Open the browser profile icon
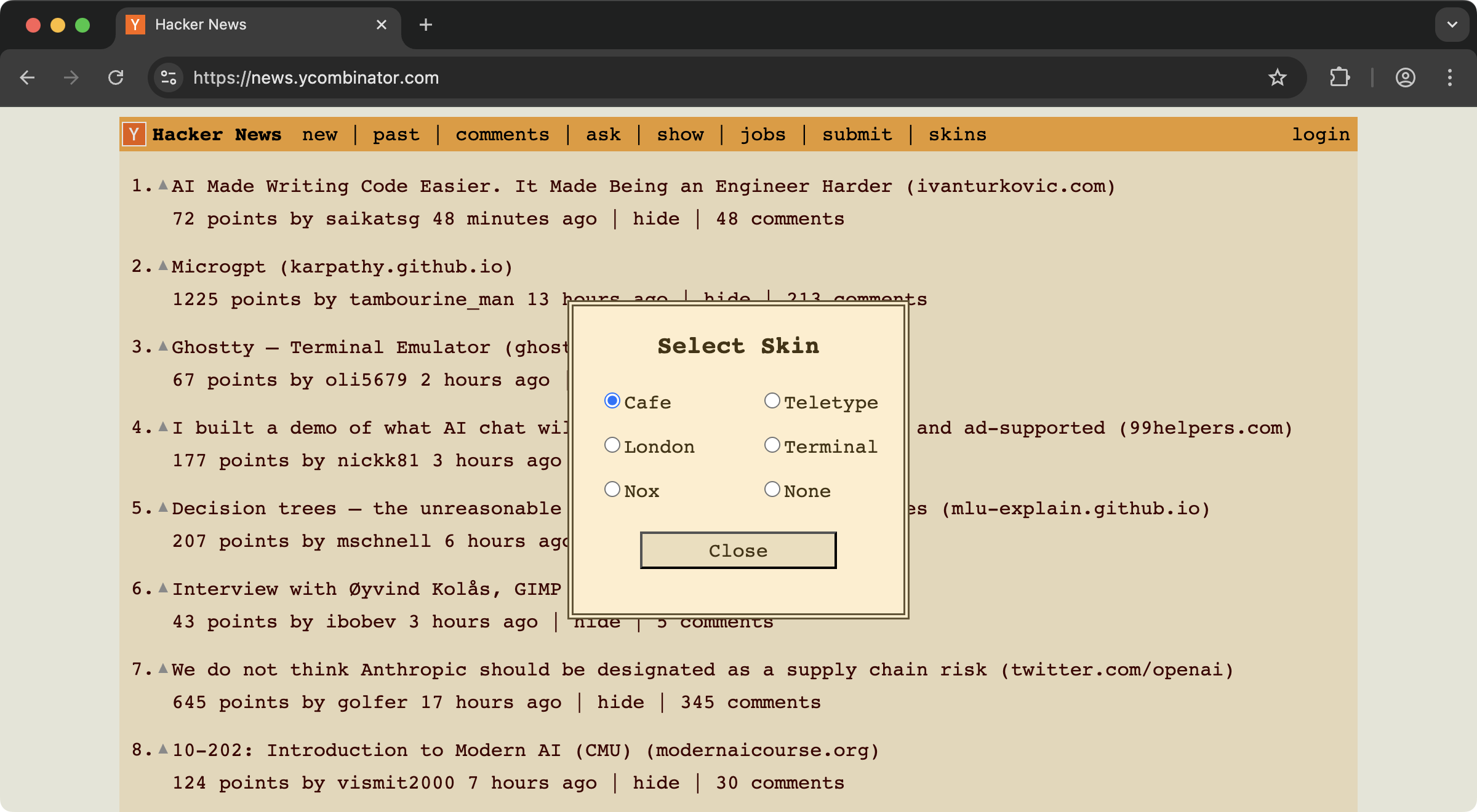Viewport: 1477px width, 812px height. coord(1405,78)
